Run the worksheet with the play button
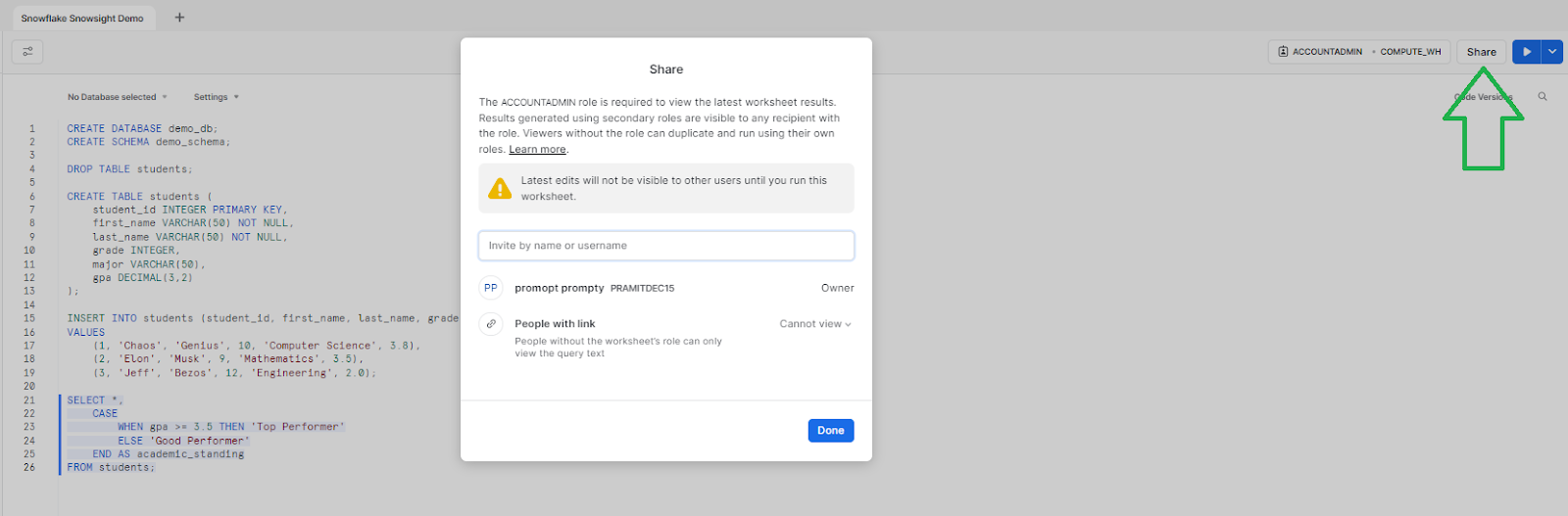This screenshot has height=516, width=1568. 1526,52
